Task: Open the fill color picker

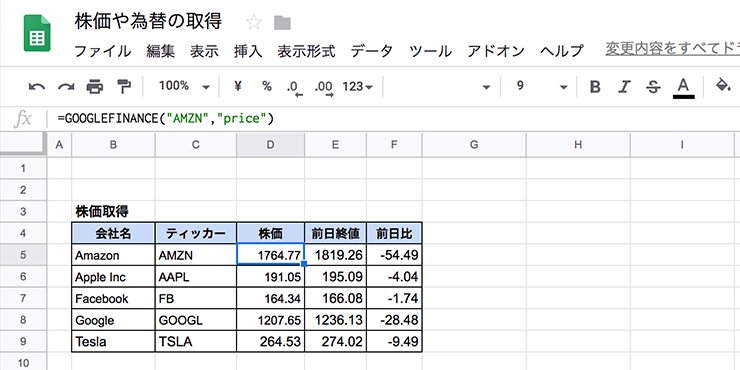Action: 723,86
